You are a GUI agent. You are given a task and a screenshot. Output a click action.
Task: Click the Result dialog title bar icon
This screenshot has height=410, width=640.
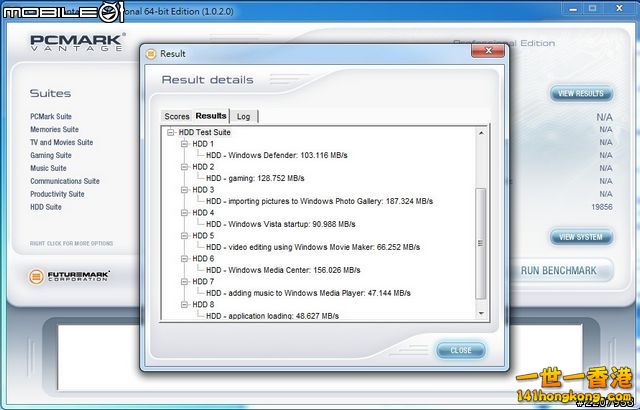[149, 53]
